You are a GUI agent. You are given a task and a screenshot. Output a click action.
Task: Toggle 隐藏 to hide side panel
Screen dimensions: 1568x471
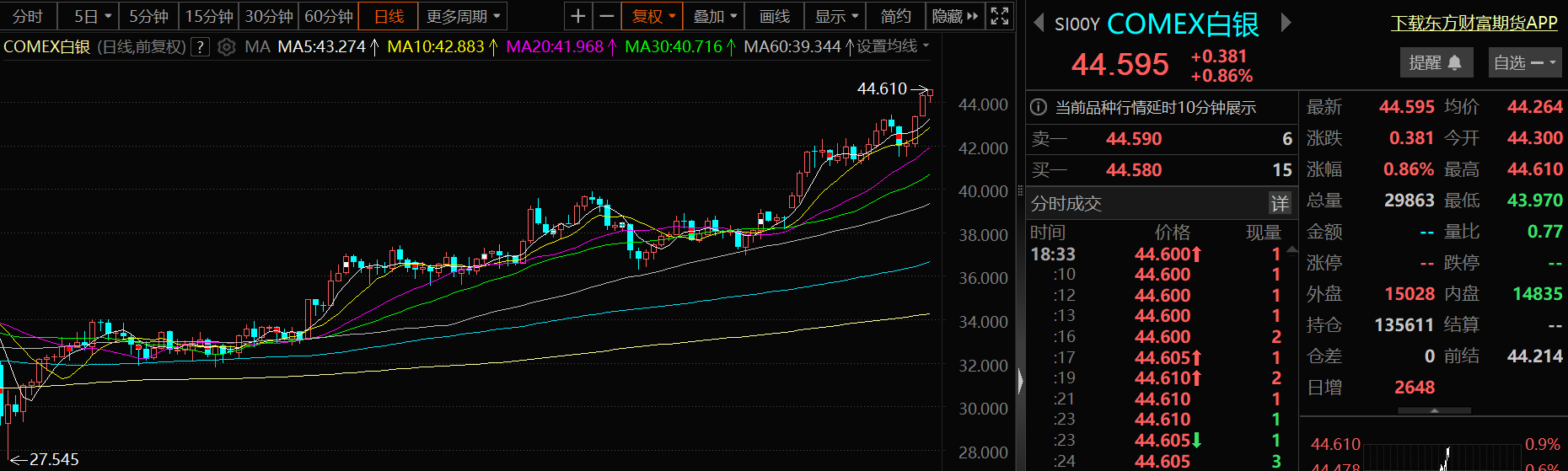954,16
